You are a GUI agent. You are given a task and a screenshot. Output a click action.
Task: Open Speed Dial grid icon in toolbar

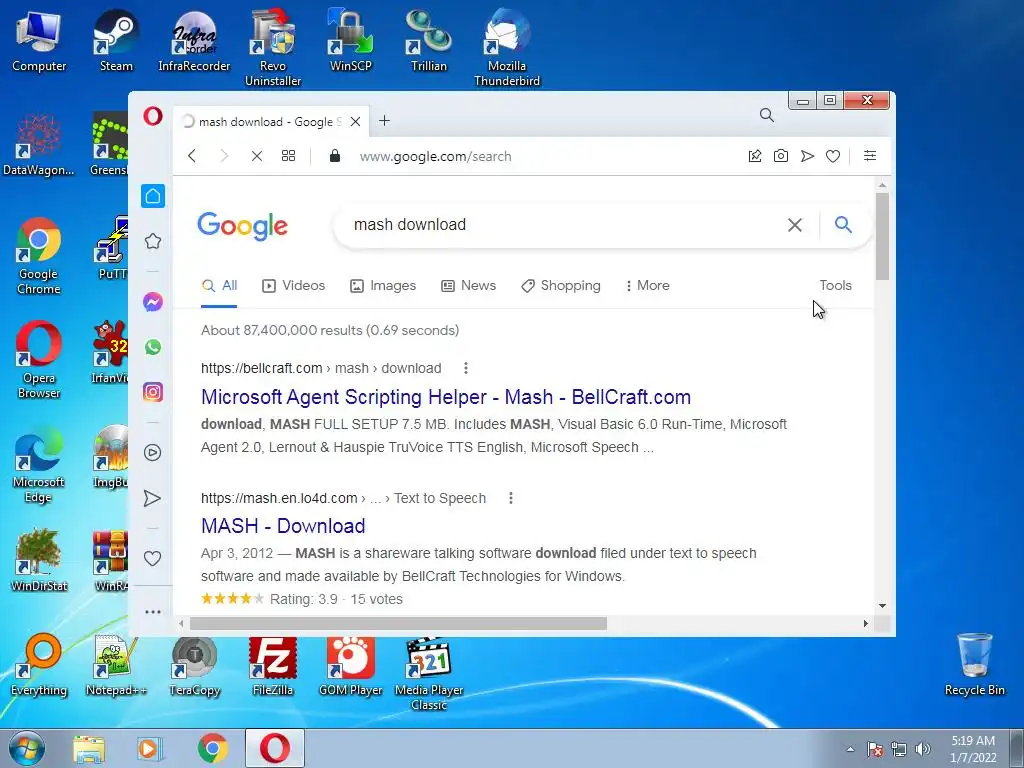pyautogui.click(x=288, y=156)
